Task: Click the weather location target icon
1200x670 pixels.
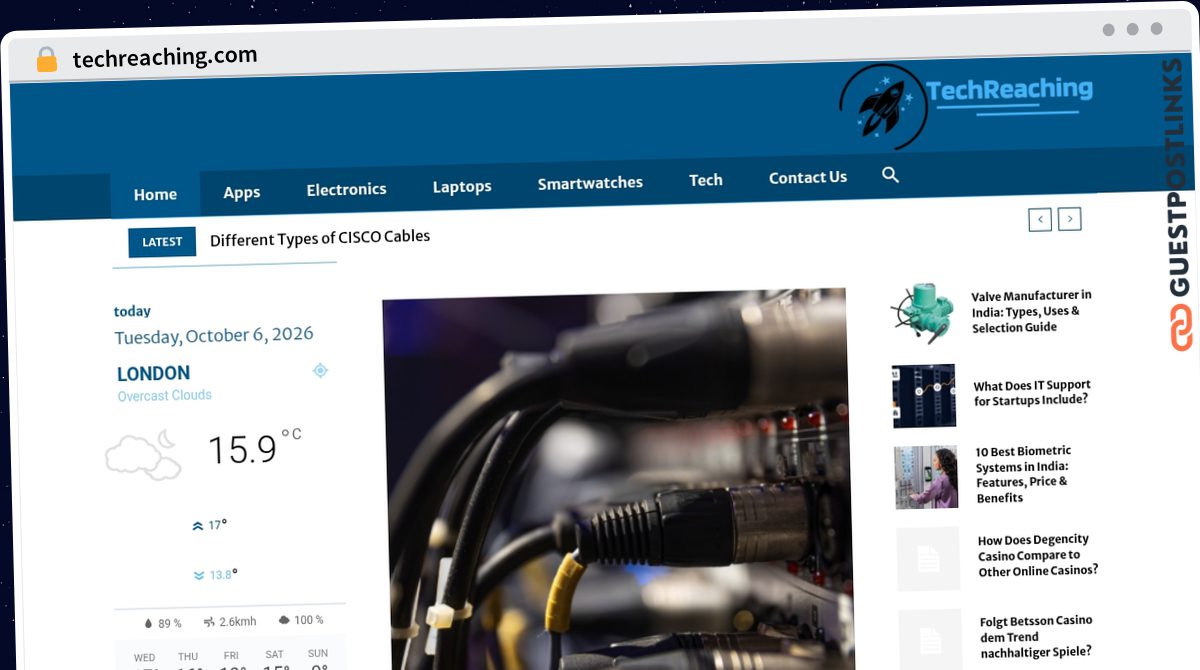Action: pyautogui.click(x=320, y=370)
